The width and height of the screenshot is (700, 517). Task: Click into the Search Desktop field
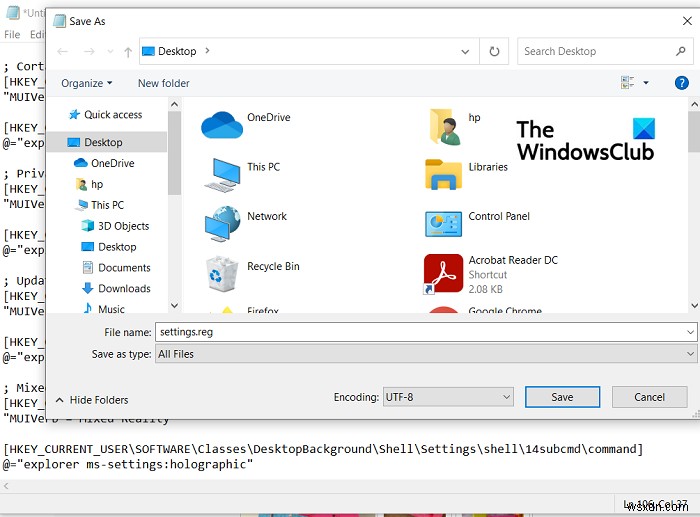click(605, 51)
